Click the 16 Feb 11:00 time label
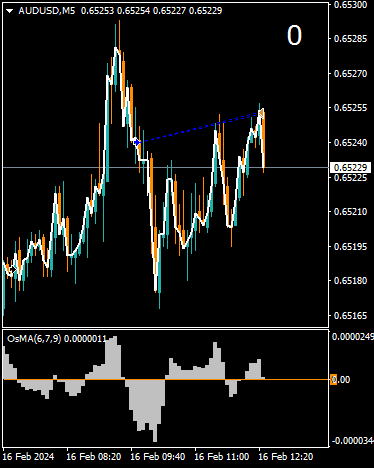Screen dimensions: 374x468 [222, 457]
